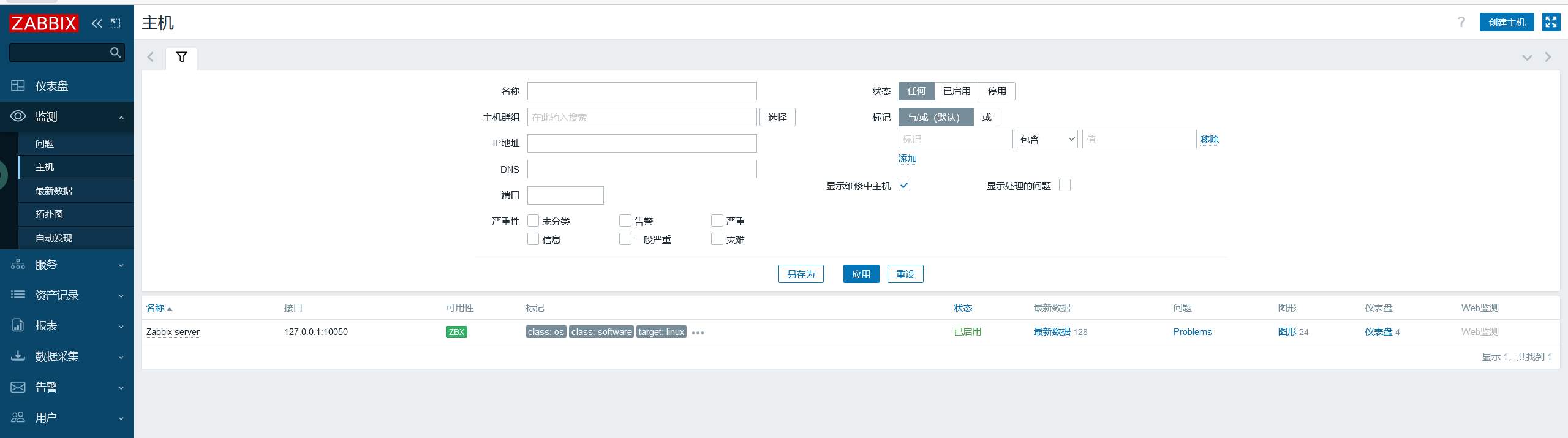Image resolution: width=1568 pixels, height=438 pixels.
Task: Open the 包含 tag operator dropdown
Action: [1047, 140]
